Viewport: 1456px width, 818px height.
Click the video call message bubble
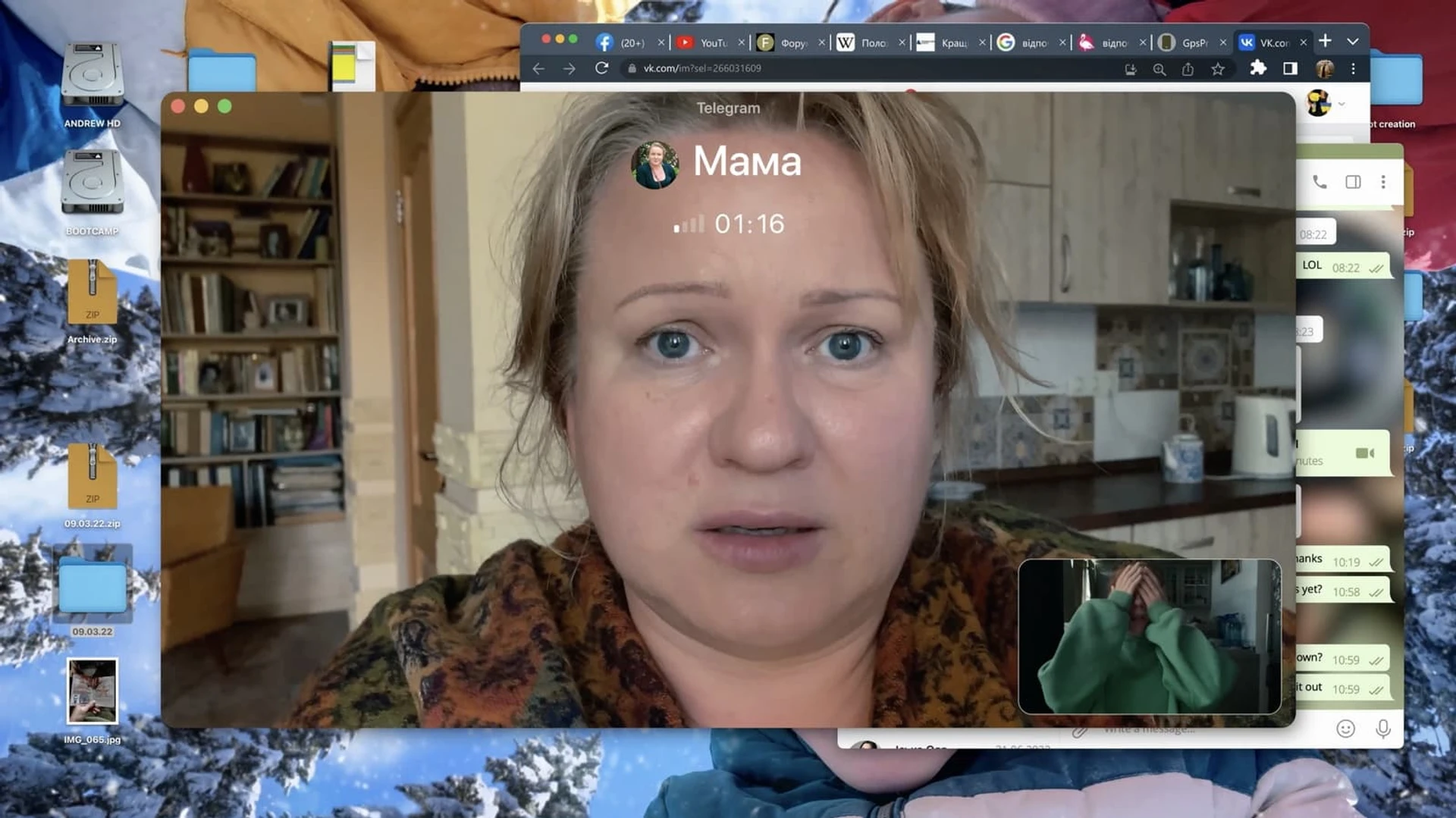tap(1343, 453)
